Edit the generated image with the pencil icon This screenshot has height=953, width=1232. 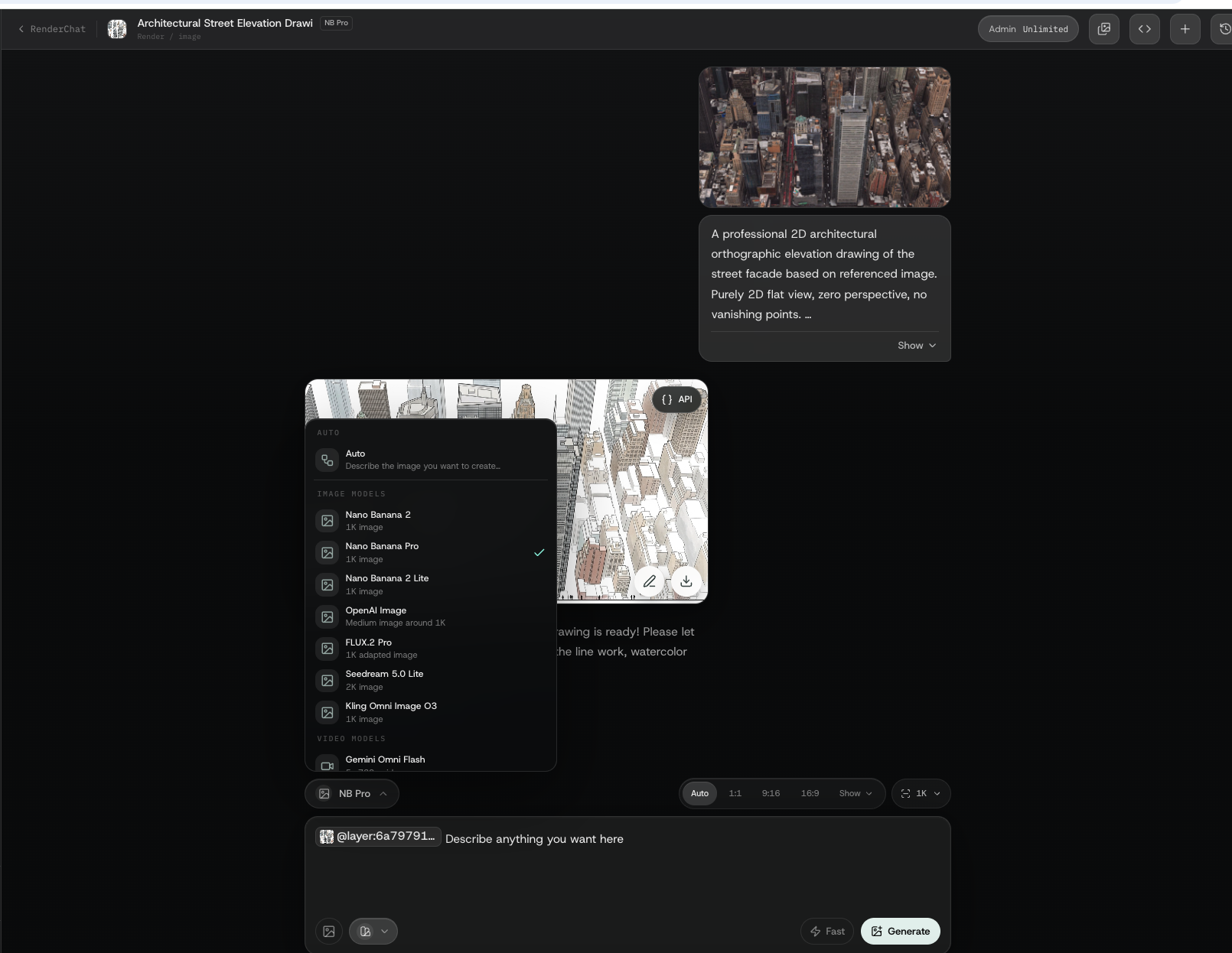(x=650, y=581)
